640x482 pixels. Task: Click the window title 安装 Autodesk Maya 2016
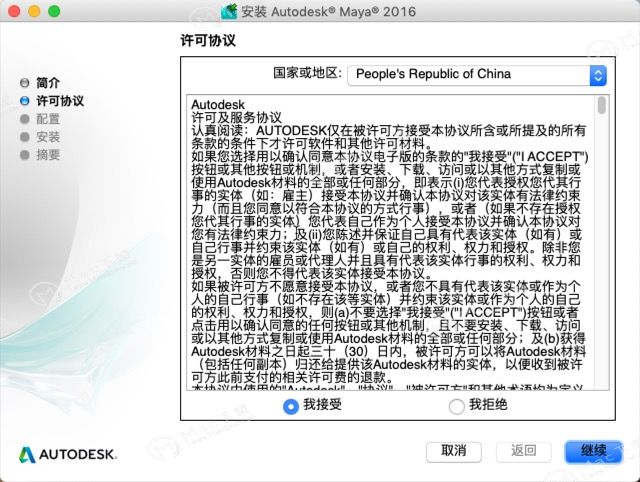pos(328,11)
